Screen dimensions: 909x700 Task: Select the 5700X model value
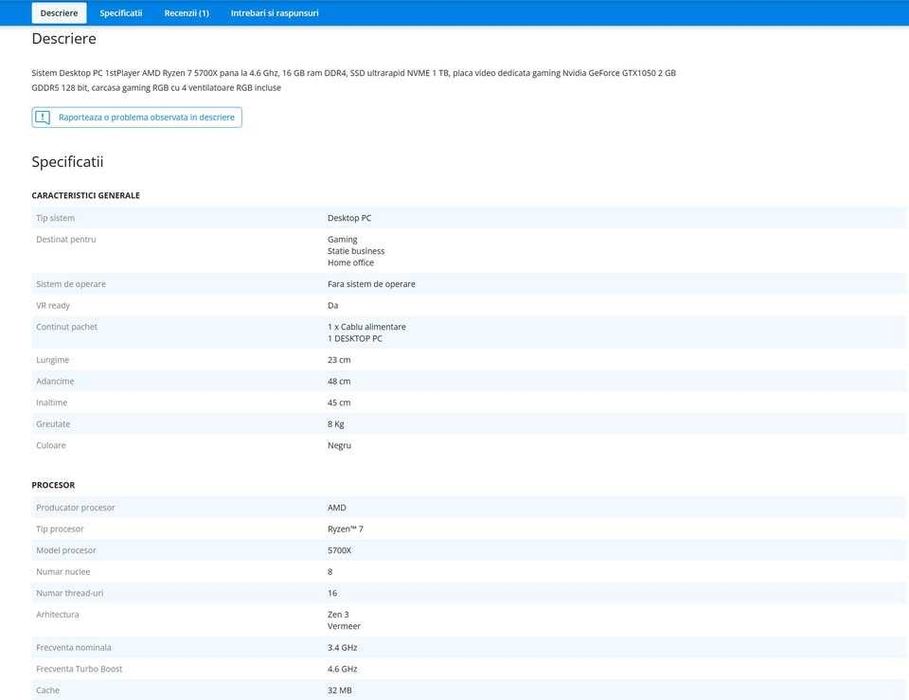(339, 551)
